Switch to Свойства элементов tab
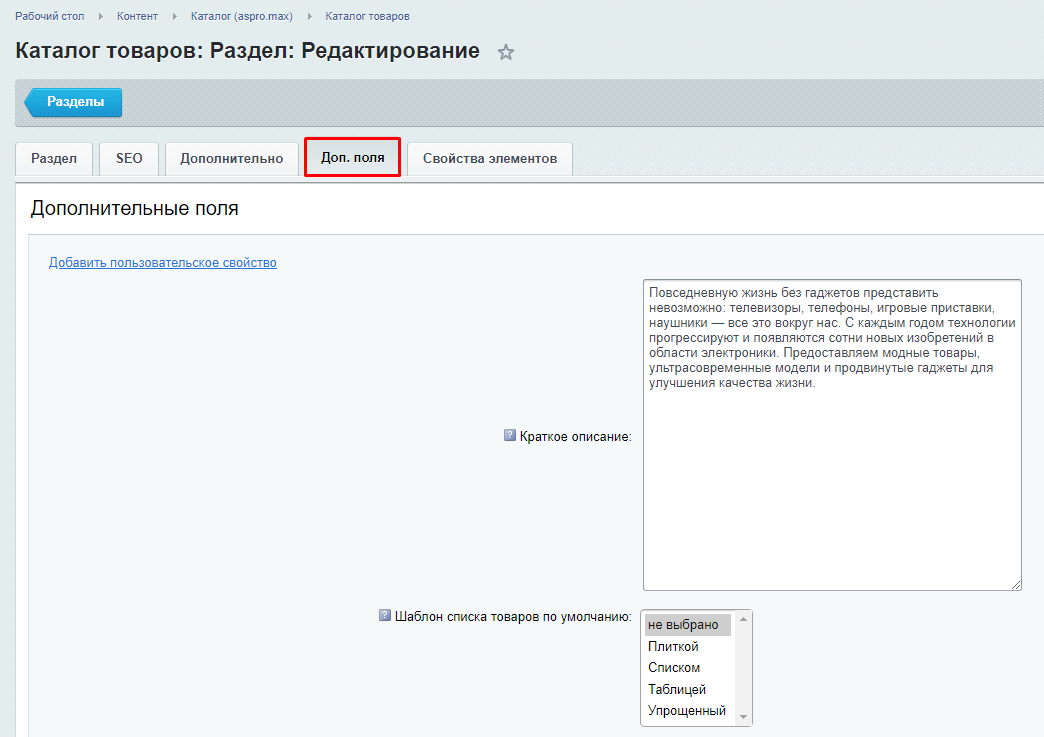1044x737 pixels. click(x=490, y=158)
